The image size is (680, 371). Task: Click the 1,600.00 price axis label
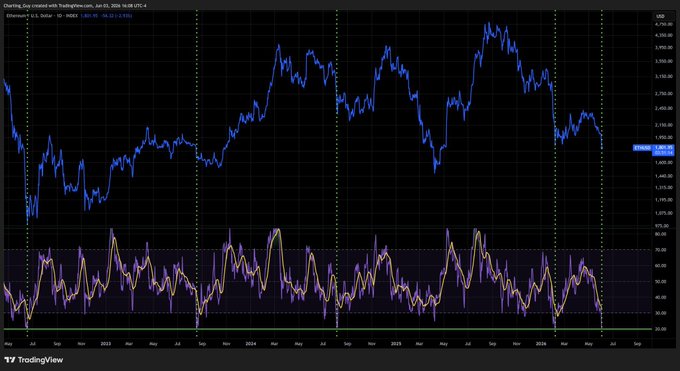click(x=664, y=163)
